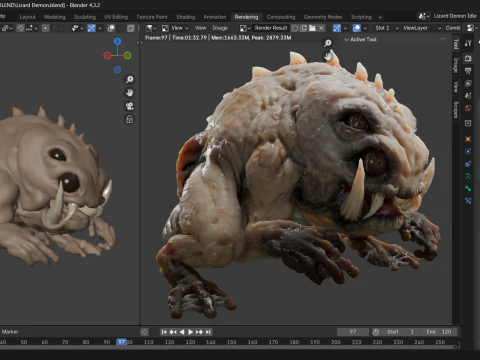This screenshot has width=480, height=360.
Task: Switch to the Layout workspace tab
Action: tap(27, 17)
